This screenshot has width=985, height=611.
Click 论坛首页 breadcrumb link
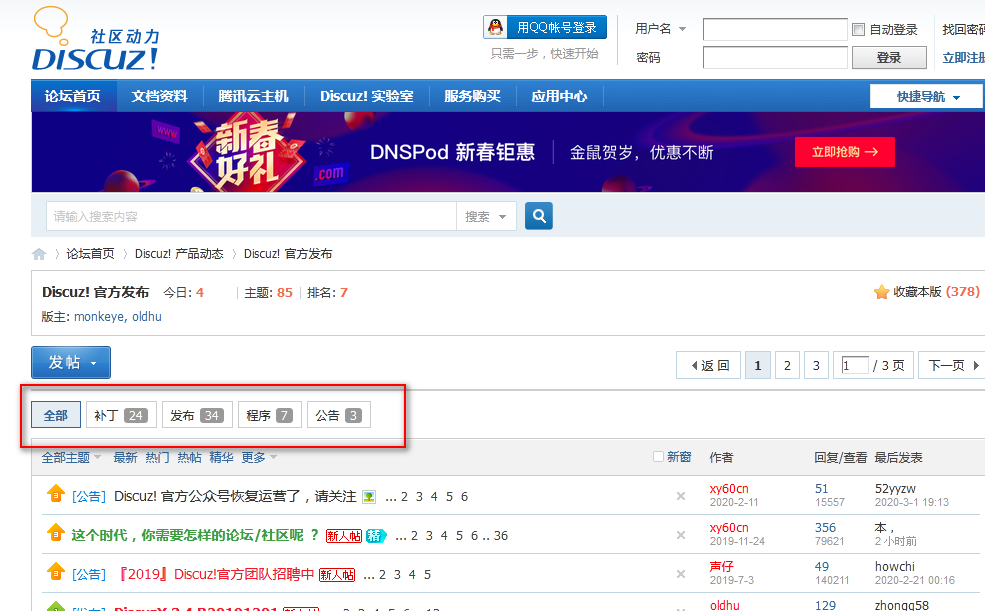[90, 254]
